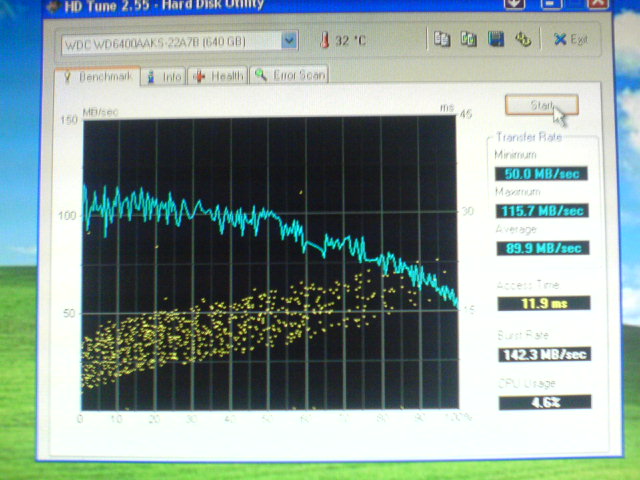
Task: Select the Health tab
Action: (x=219, y=76)
